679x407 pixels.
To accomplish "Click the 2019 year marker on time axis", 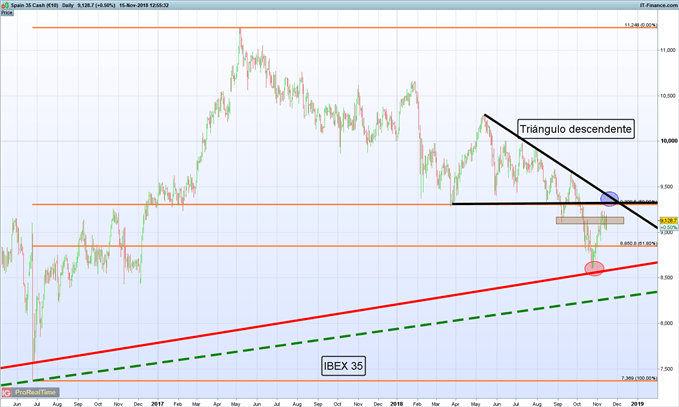I will coord(637,404).
